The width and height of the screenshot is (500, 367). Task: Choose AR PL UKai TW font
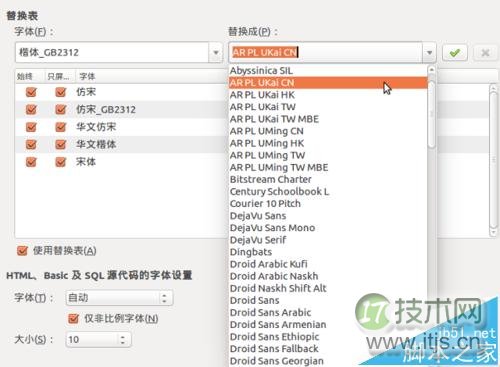[x=328, y=107]
